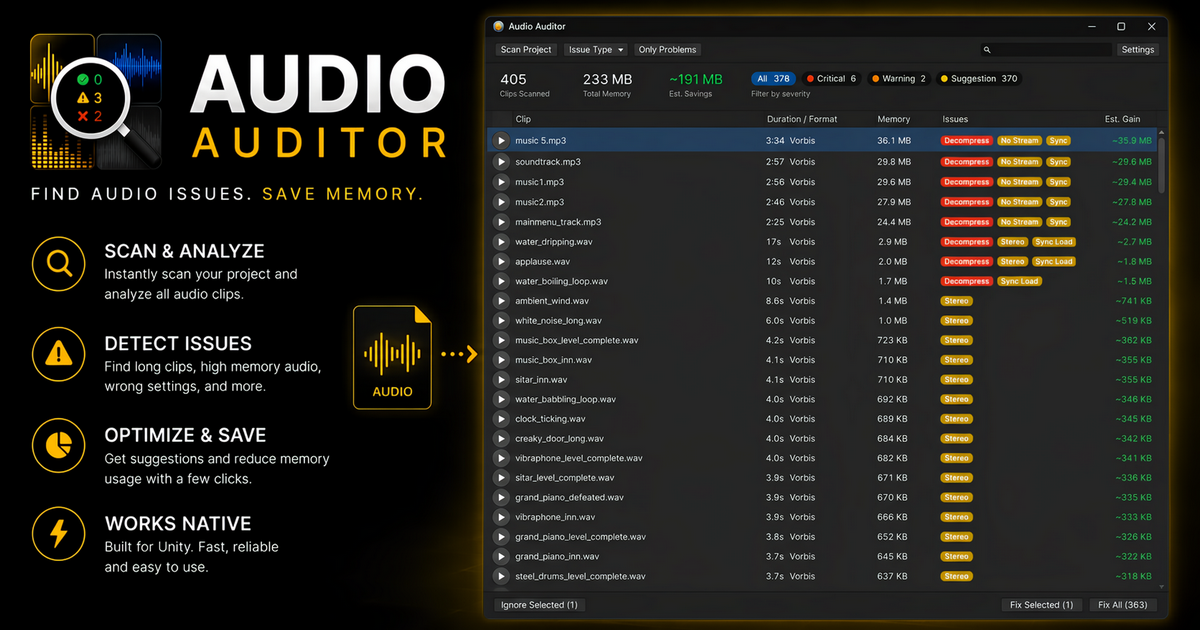This screenshot has width=1200, height=630.
Task: Play the water_dripping.wav clip preview
Action: coord(502,242)
